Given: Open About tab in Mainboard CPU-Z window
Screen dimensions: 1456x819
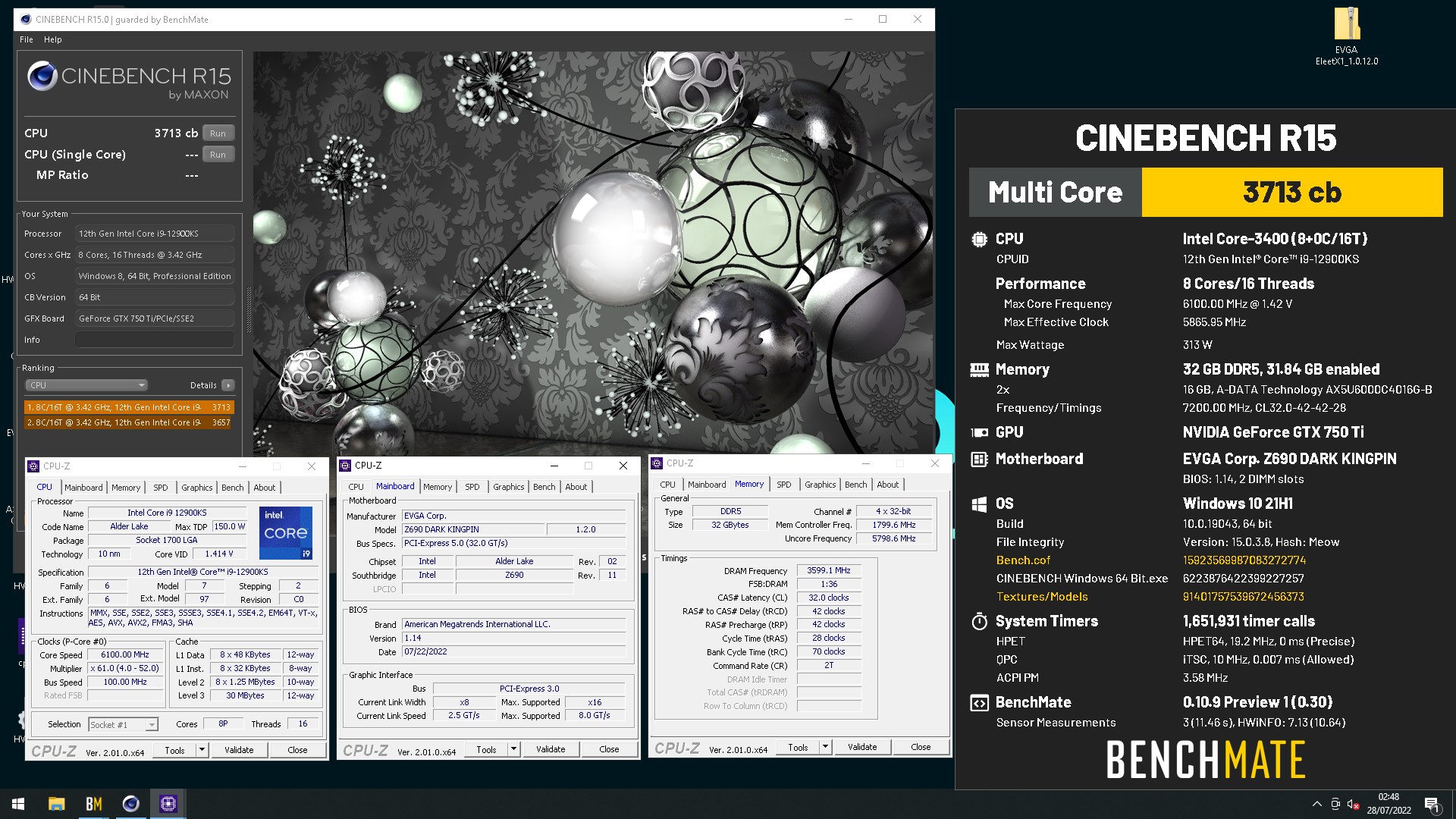Looking at the screenshot, I should [576, 487].
